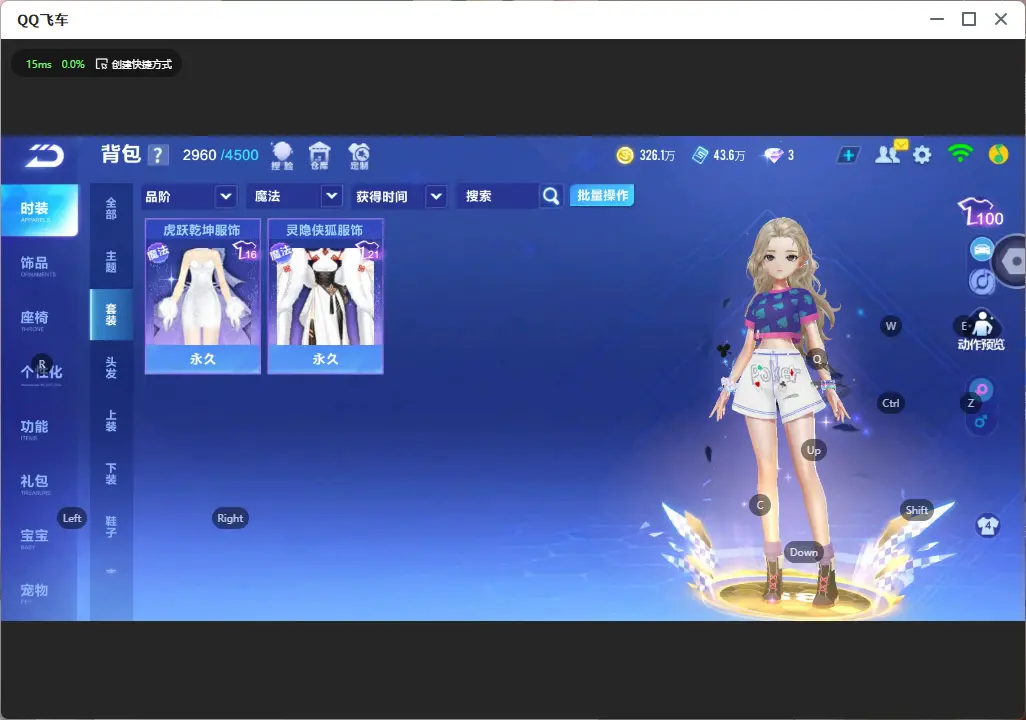The width and height of the screenshot is (1026, 720).
Task: Click the 2960/4500 capacity text
Action: pyautogui.click(x=221, y=155)
